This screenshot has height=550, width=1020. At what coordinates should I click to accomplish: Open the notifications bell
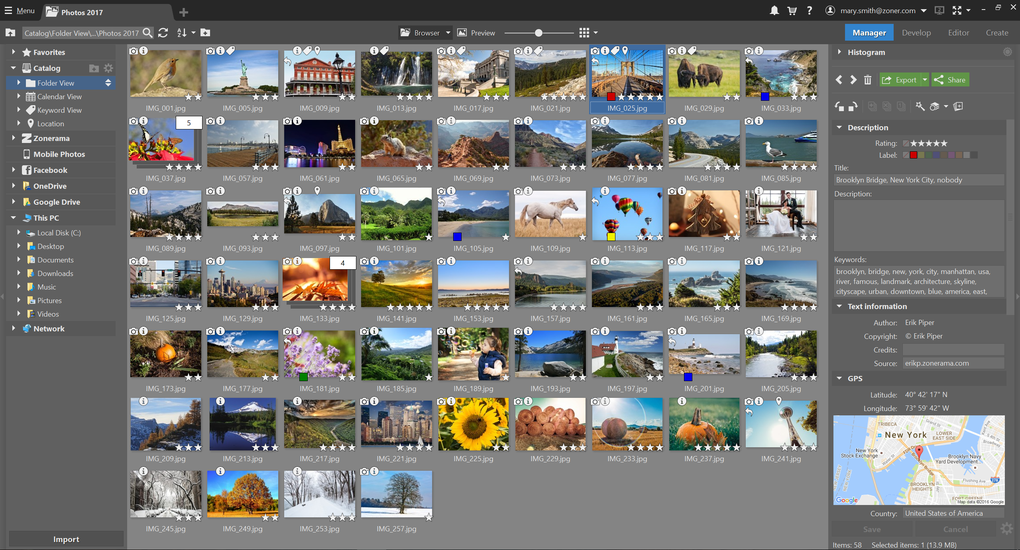tap(774, 10)
